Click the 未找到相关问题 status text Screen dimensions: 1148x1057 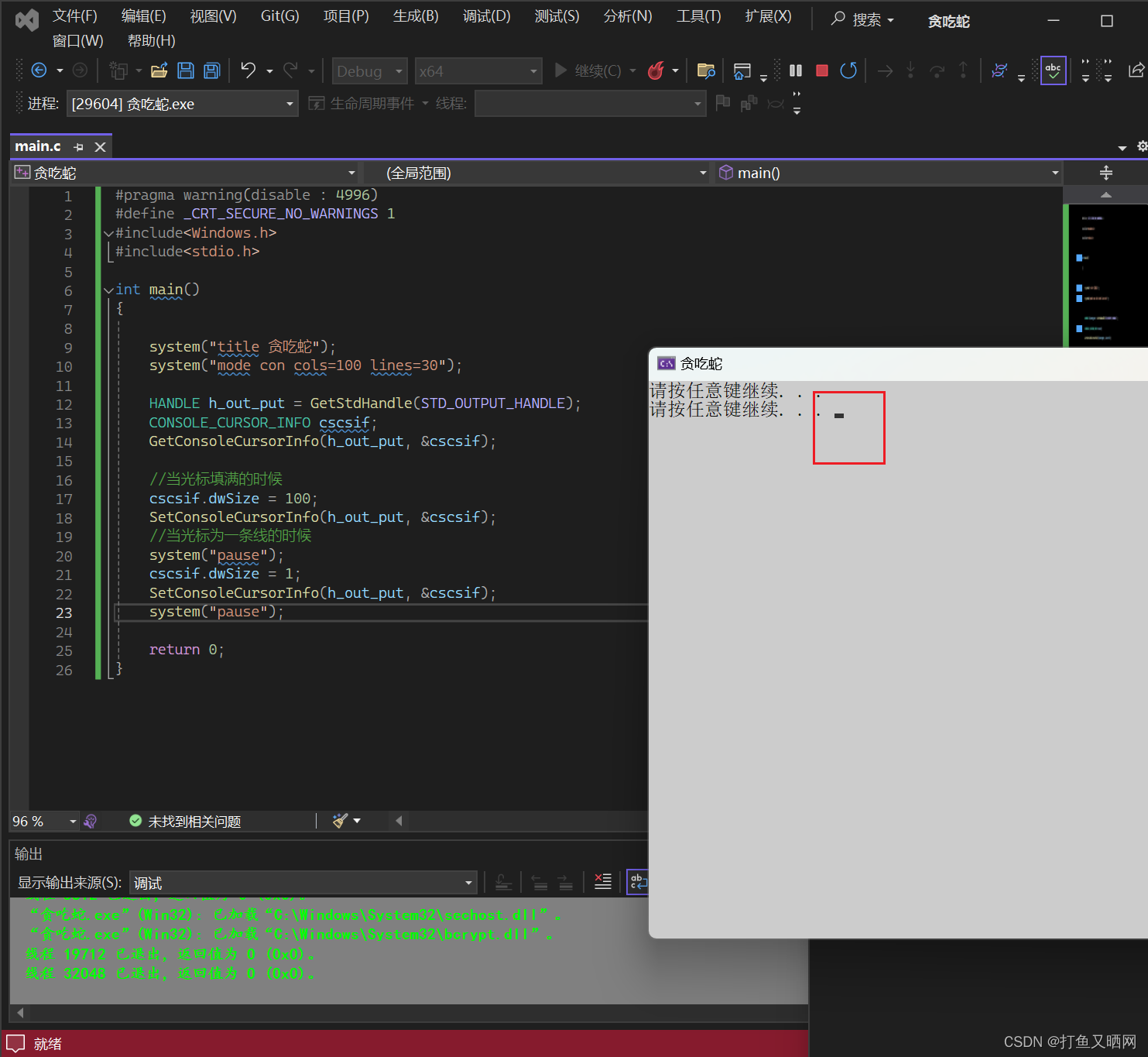(194, 821)
